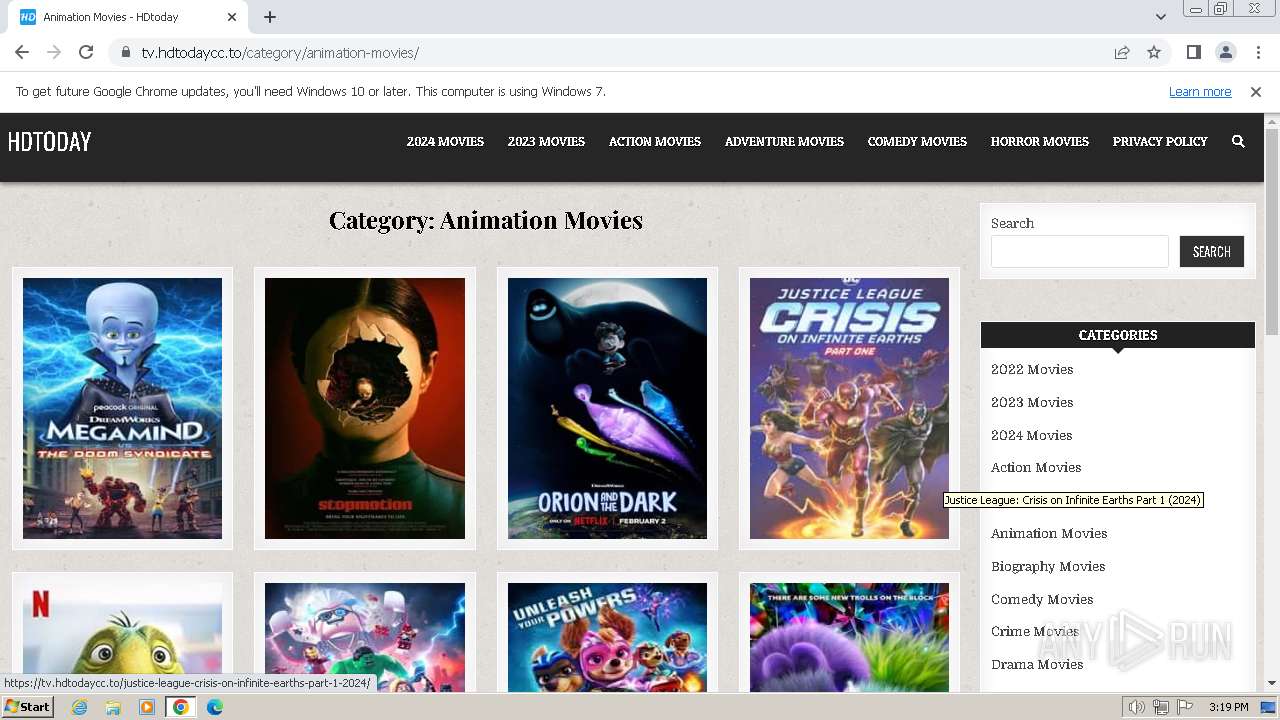
Task: Open Chrome side panel
Action: click(x=1194, y=52)
